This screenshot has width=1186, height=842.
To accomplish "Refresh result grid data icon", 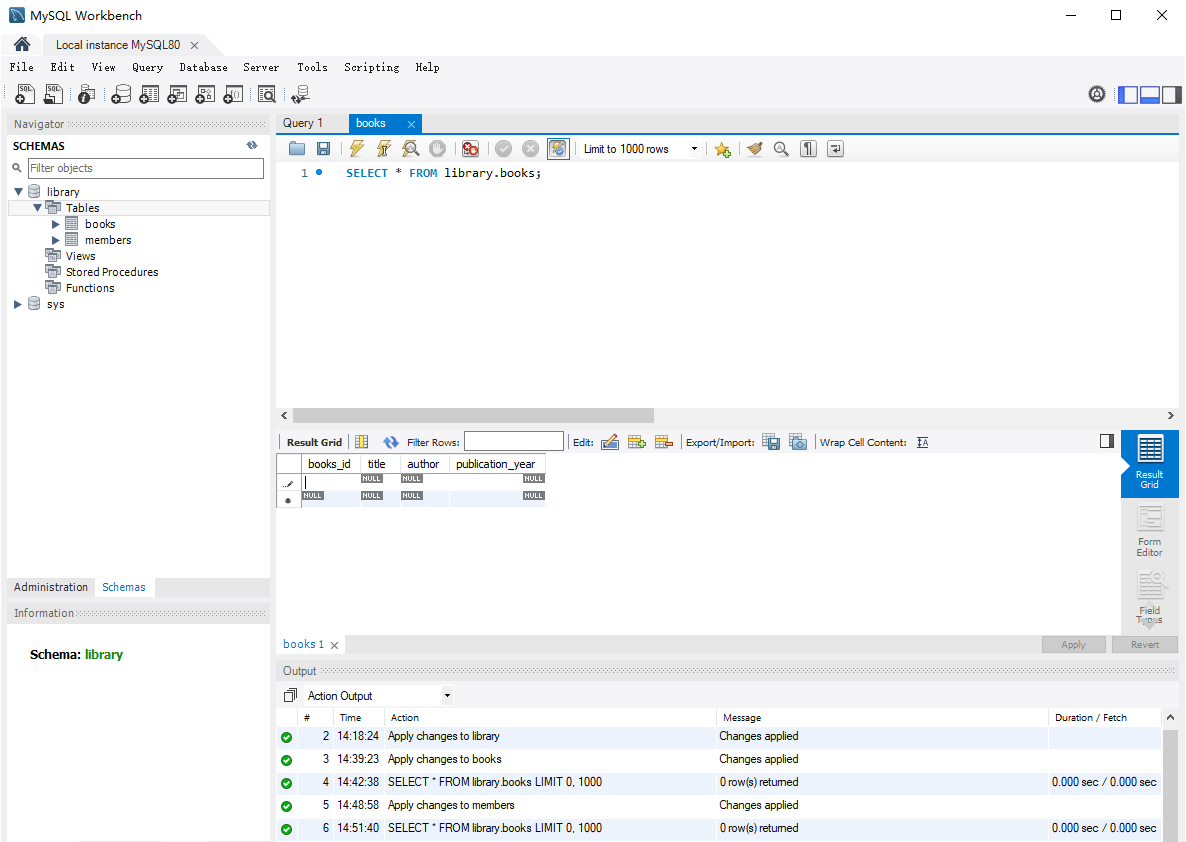I will click(x=390, y=443).
